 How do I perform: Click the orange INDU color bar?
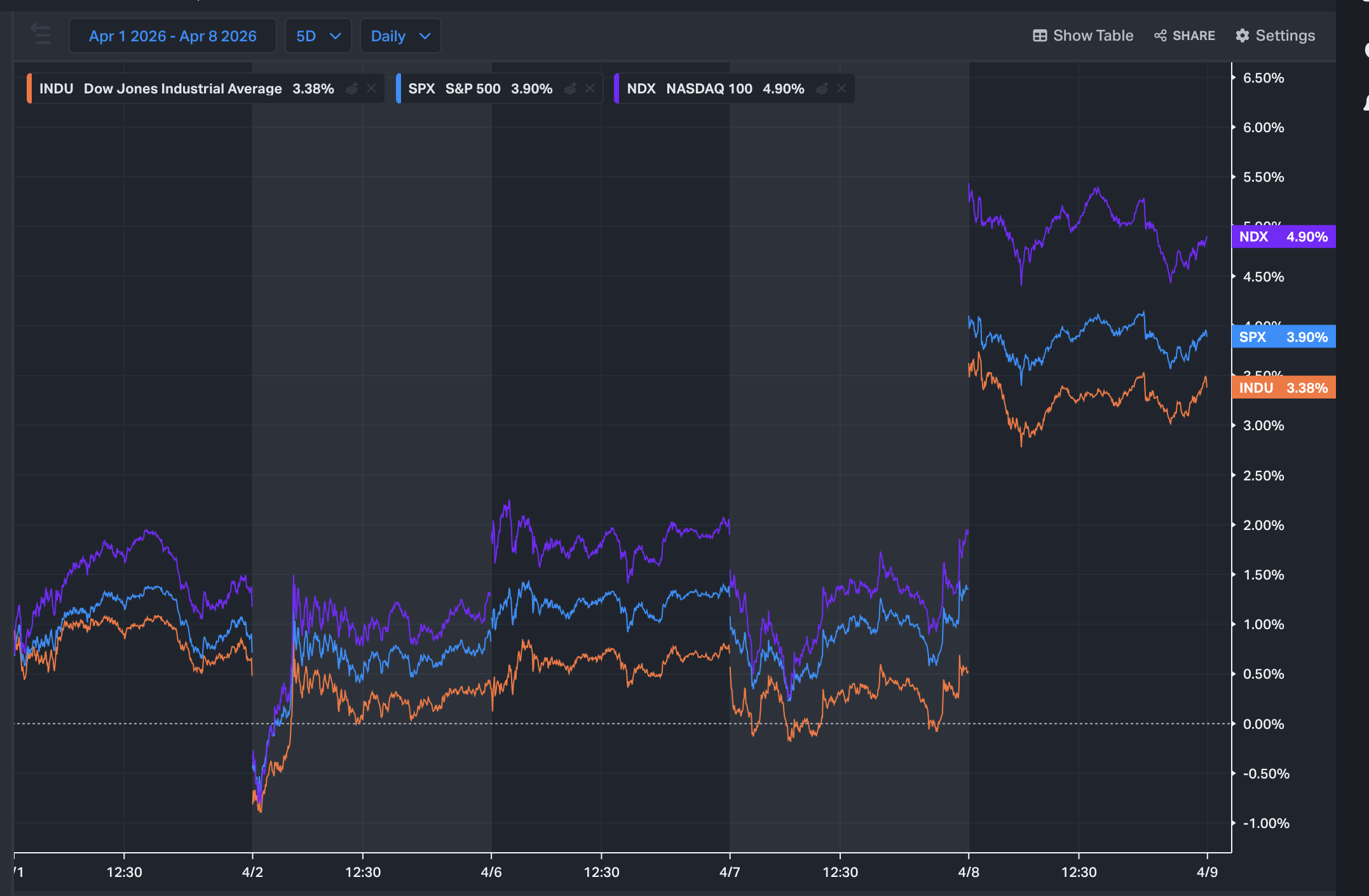(29, 88)
